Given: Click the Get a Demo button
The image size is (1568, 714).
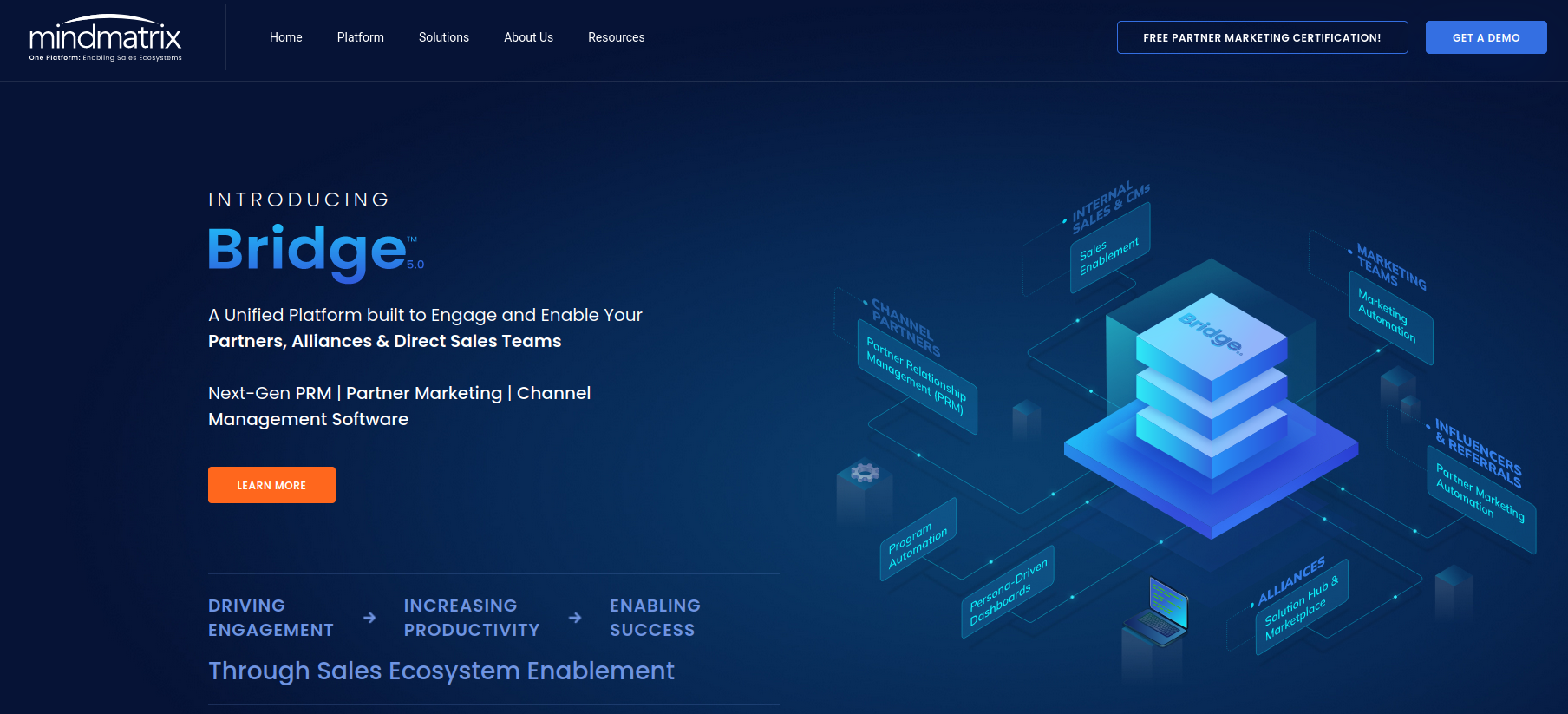Looking at the screenshot, I should pos(1486,37).
